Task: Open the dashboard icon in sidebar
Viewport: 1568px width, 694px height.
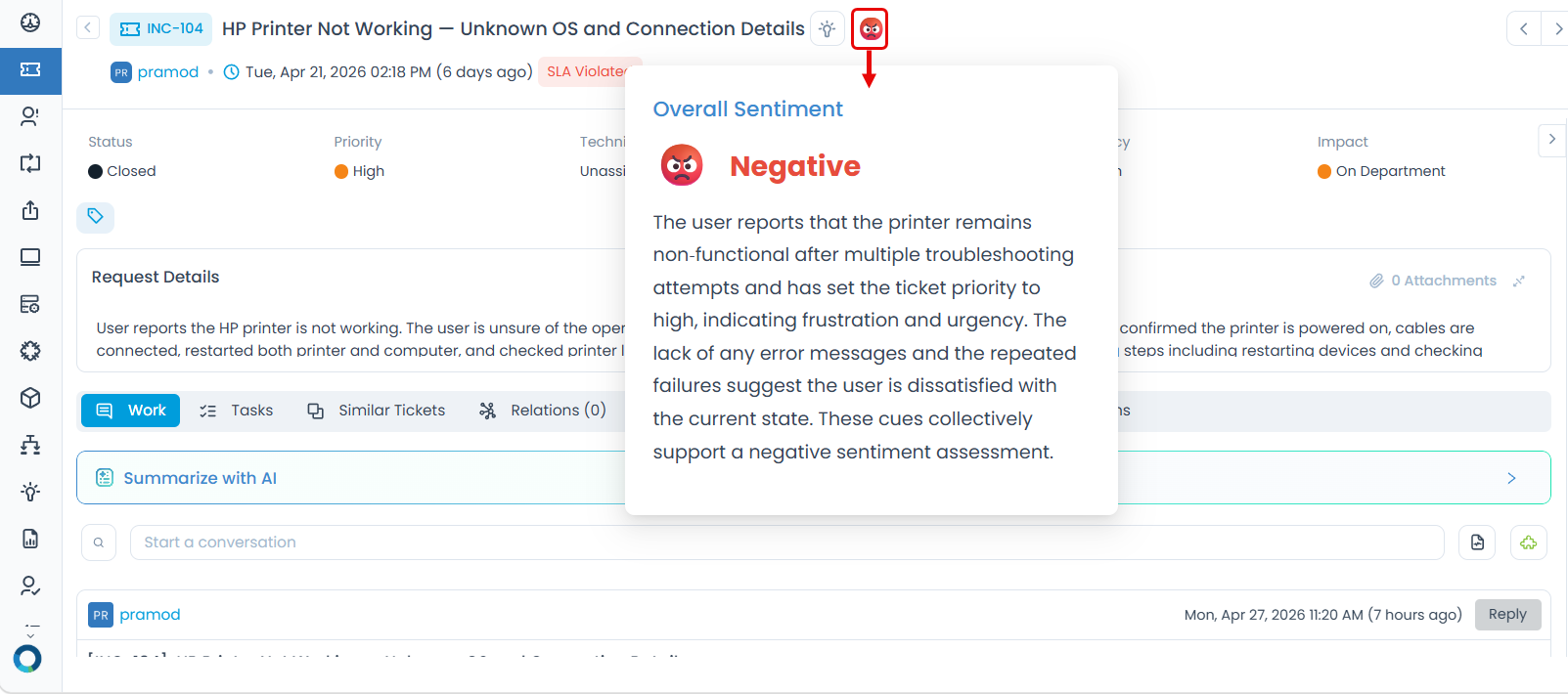Action: pos(30,22)
